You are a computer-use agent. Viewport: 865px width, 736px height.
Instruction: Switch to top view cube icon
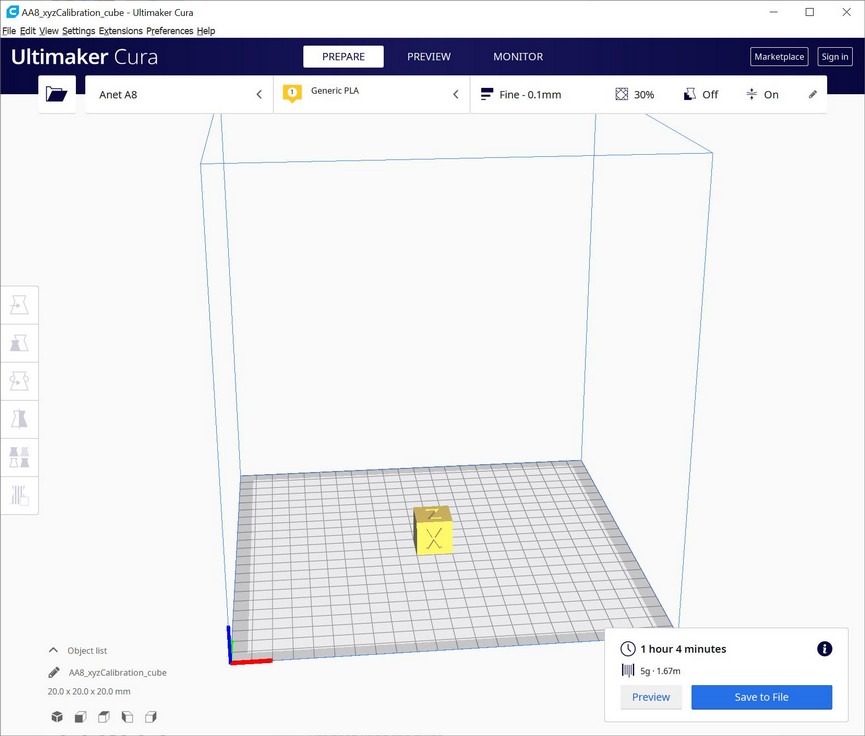click(x=104, y=717)
